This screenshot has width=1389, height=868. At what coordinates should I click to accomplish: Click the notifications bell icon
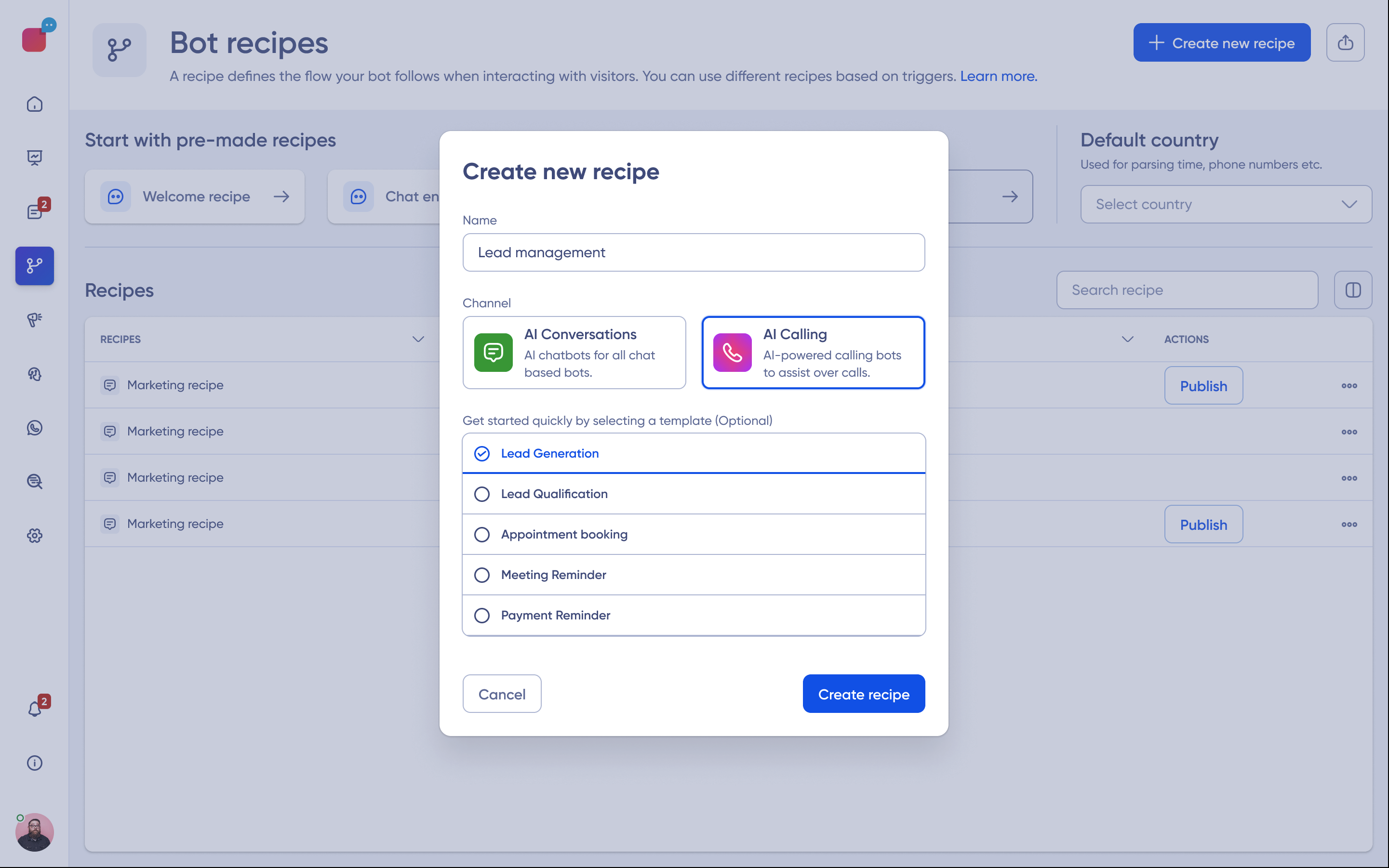point(35,709)
